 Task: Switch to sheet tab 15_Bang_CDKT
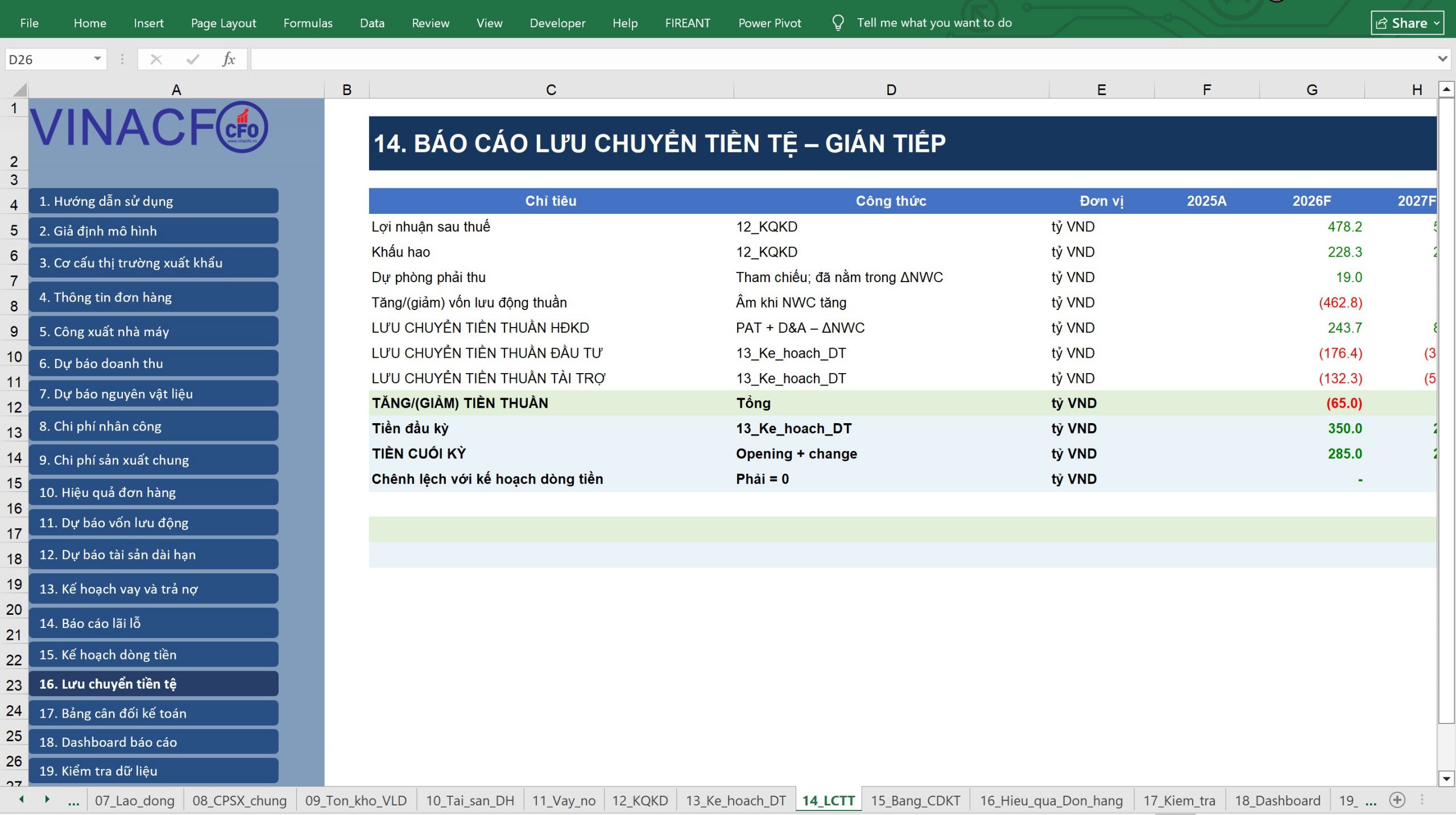(915, 800)
